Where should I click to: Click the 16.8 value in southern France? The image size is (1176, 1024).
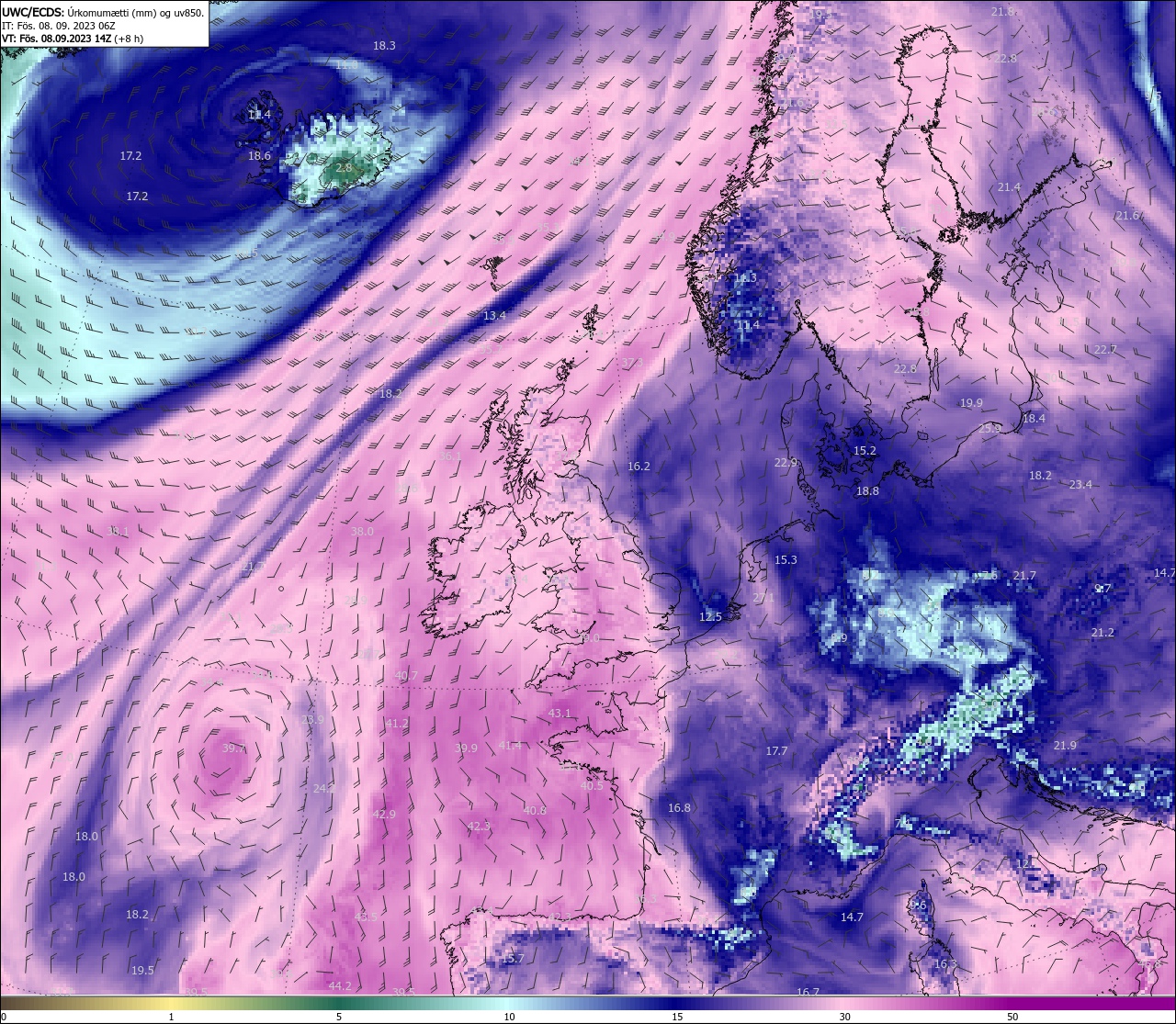(x=679, y=807)
